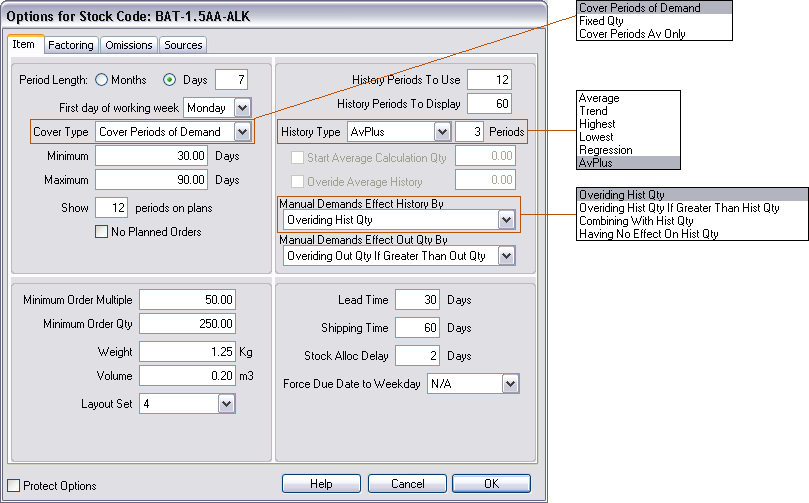Expand Manual Demands Effect History By dropdown

coord(507,220)
